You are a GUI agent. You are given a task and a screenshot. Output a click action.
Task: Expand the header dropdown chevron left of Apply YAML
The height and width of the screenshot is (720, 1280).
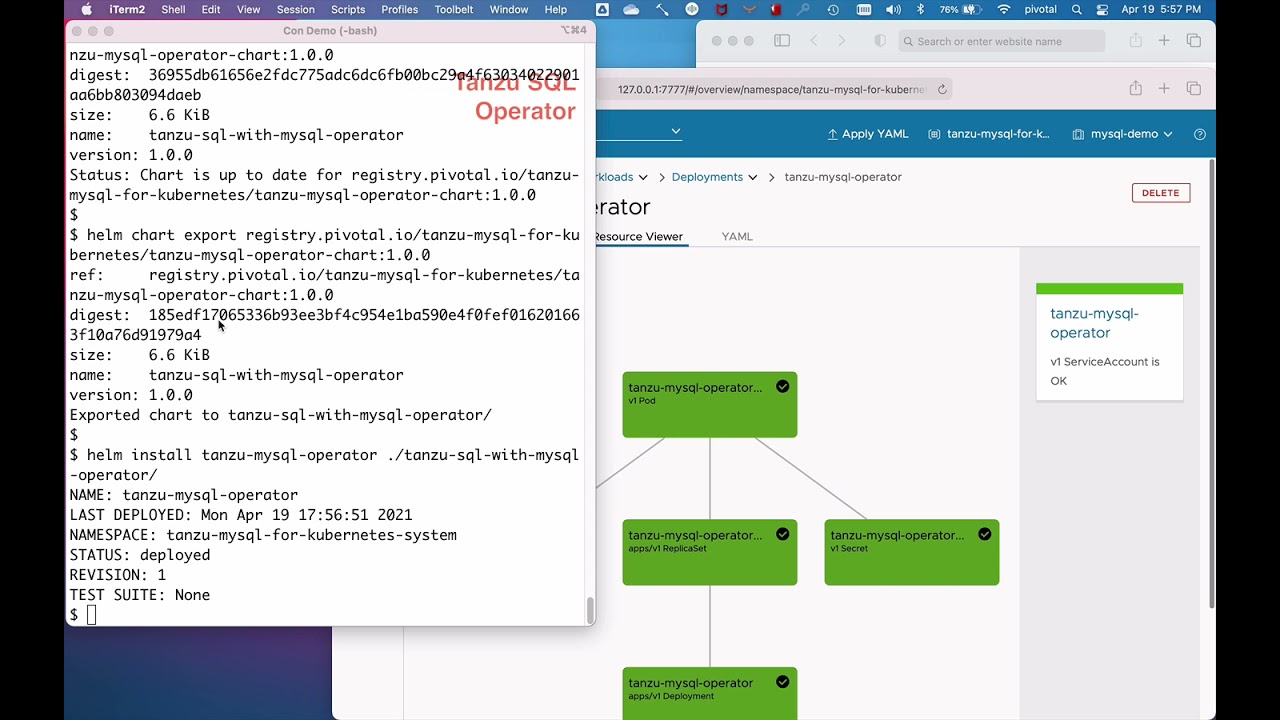(676, 131)
